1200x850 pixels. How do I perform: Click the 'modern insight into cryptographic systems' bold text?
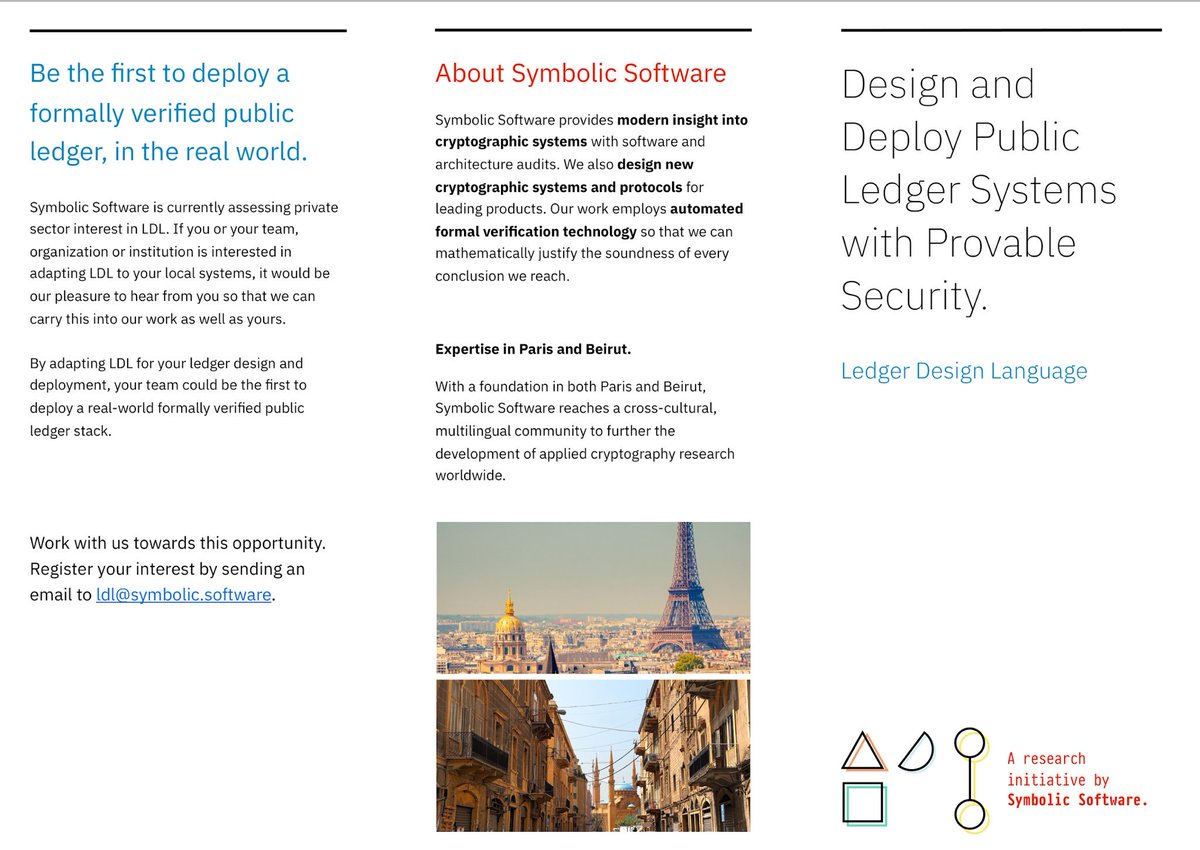coord(591,130)
